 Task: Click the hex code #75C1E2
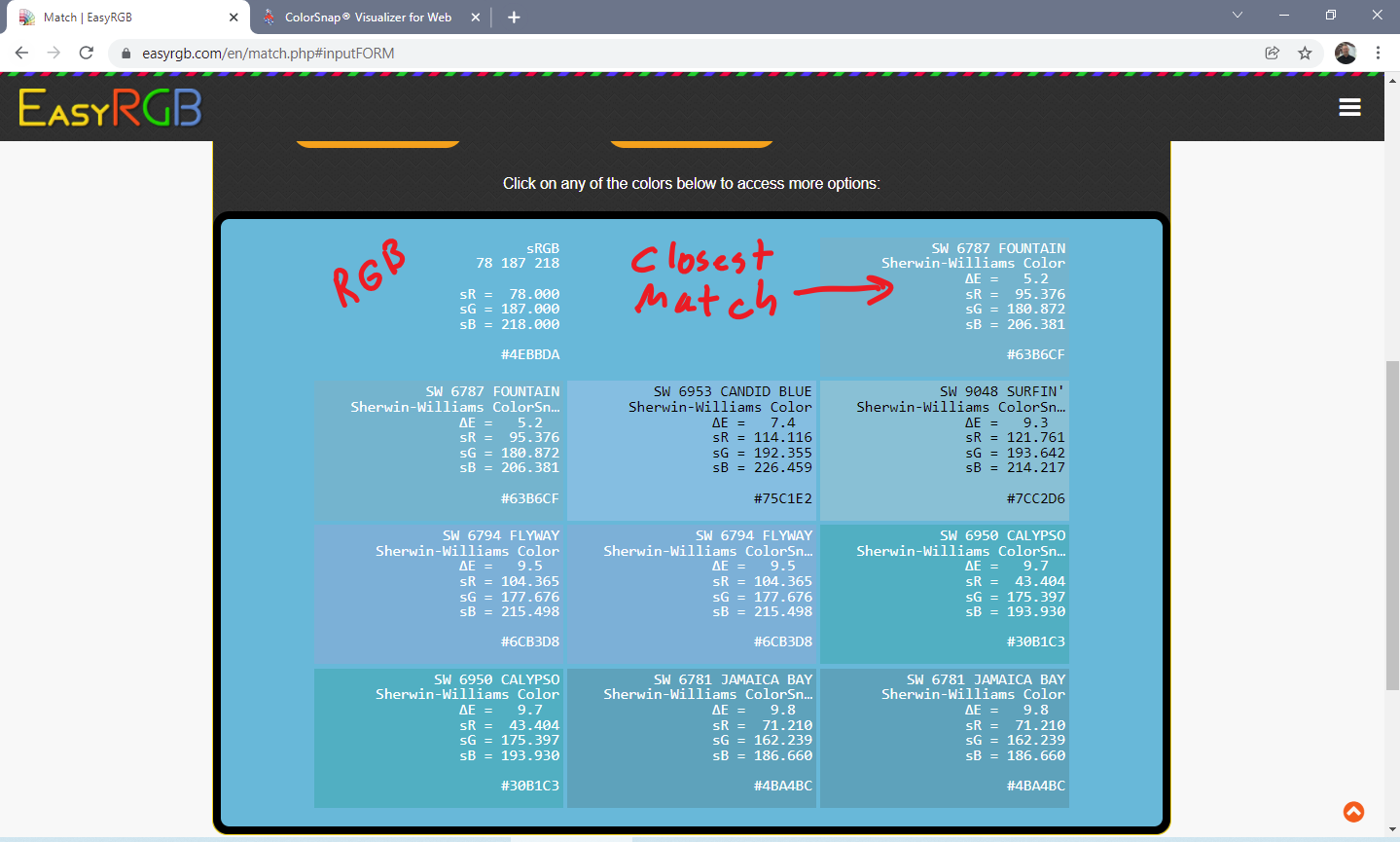783,498
